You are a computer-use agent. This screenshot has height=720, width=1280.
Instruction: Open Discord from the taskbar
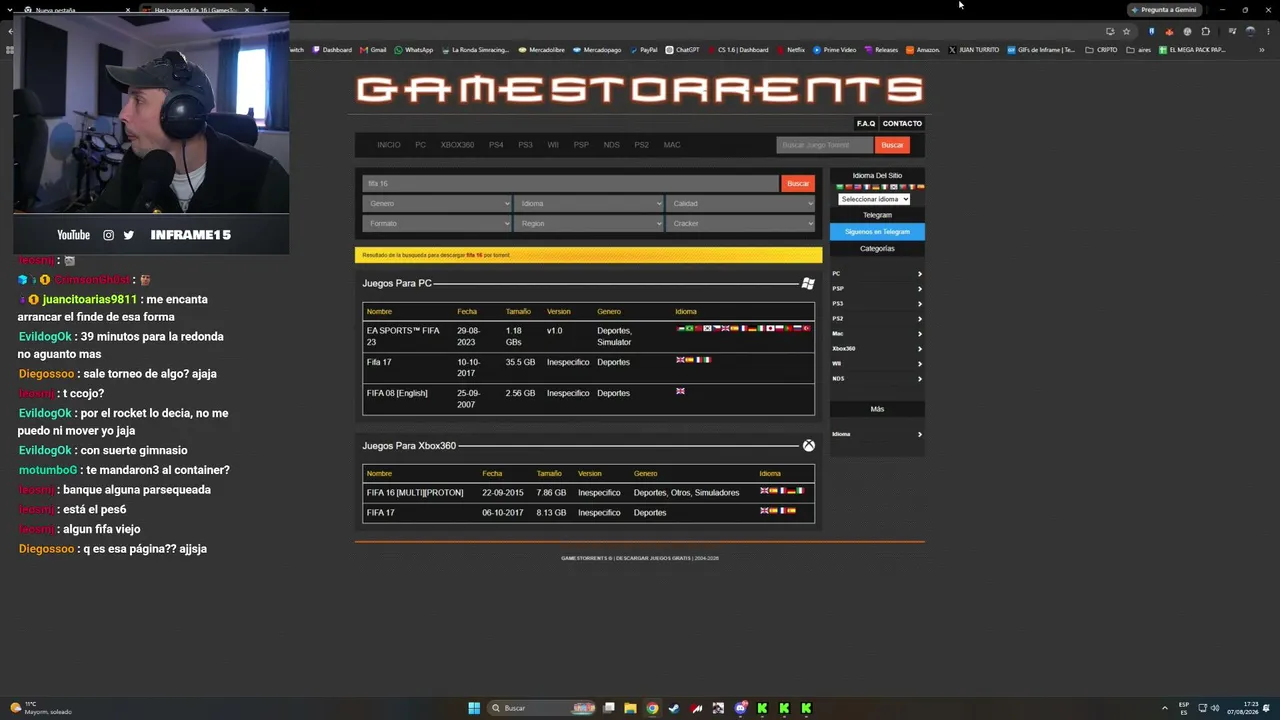coord(740,708)
